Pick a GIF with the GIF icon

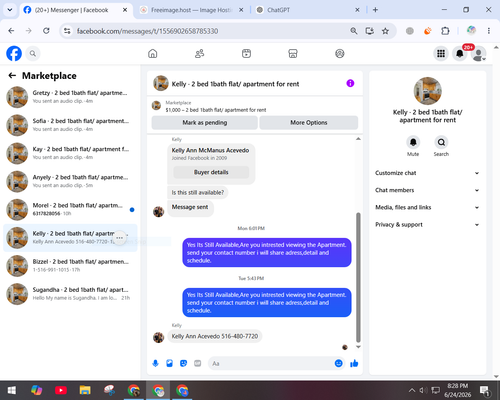tap(198, 363)
